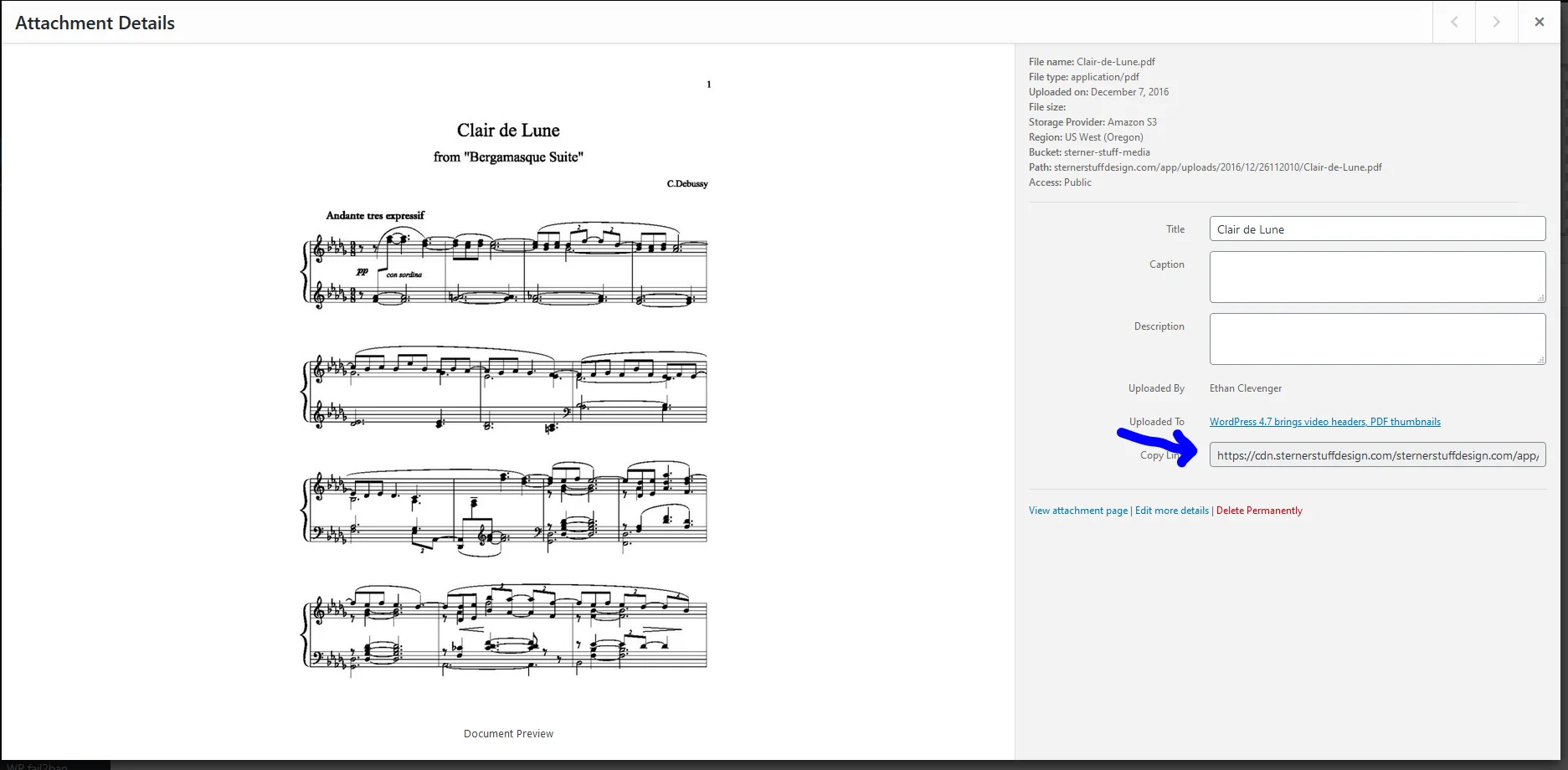
Task: Click the Description field label
Action: pyautogui.click(x=1159, y=326)
